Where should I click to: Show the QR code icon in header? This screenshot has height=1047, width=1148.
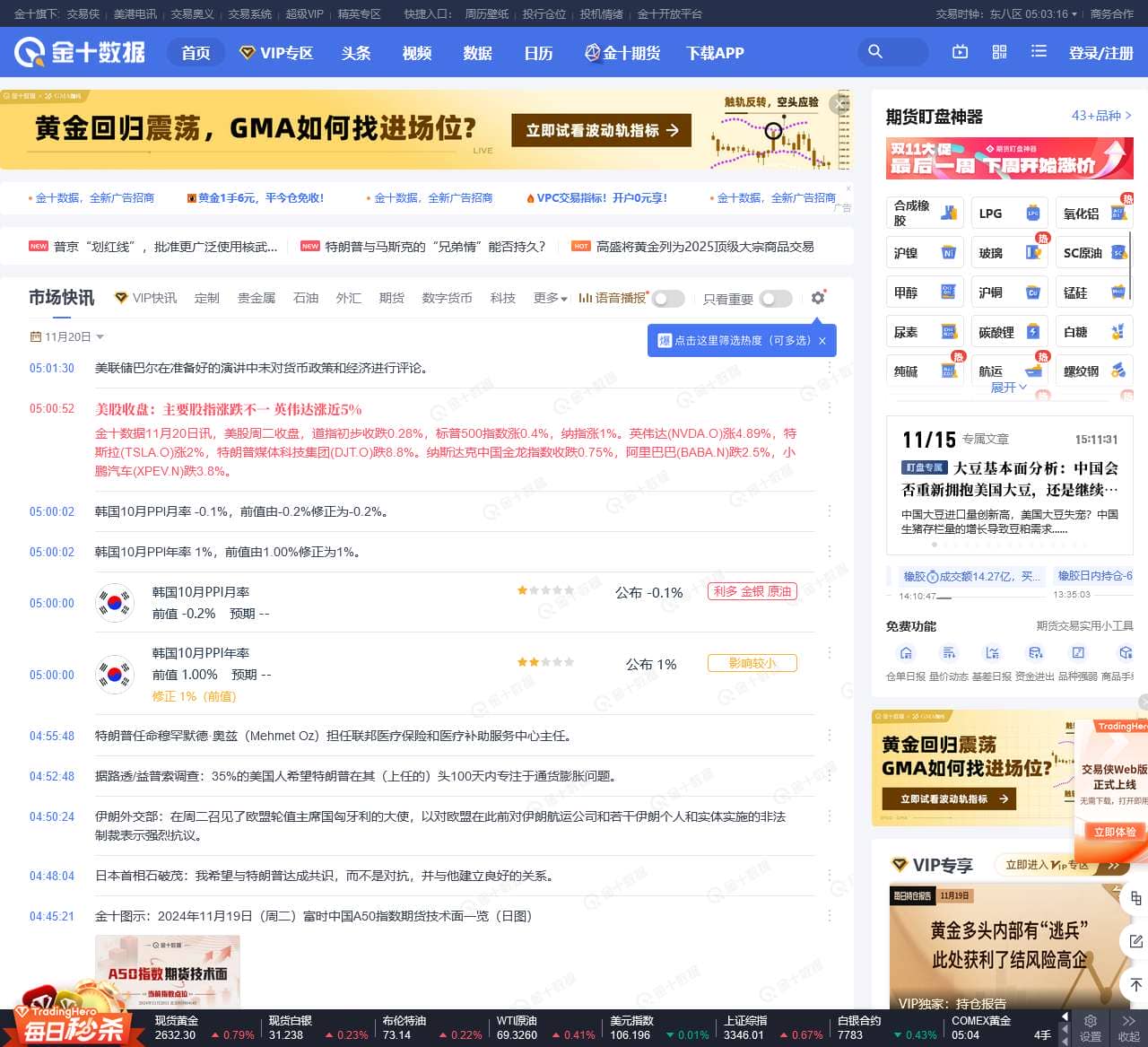[x=999, y=52]
